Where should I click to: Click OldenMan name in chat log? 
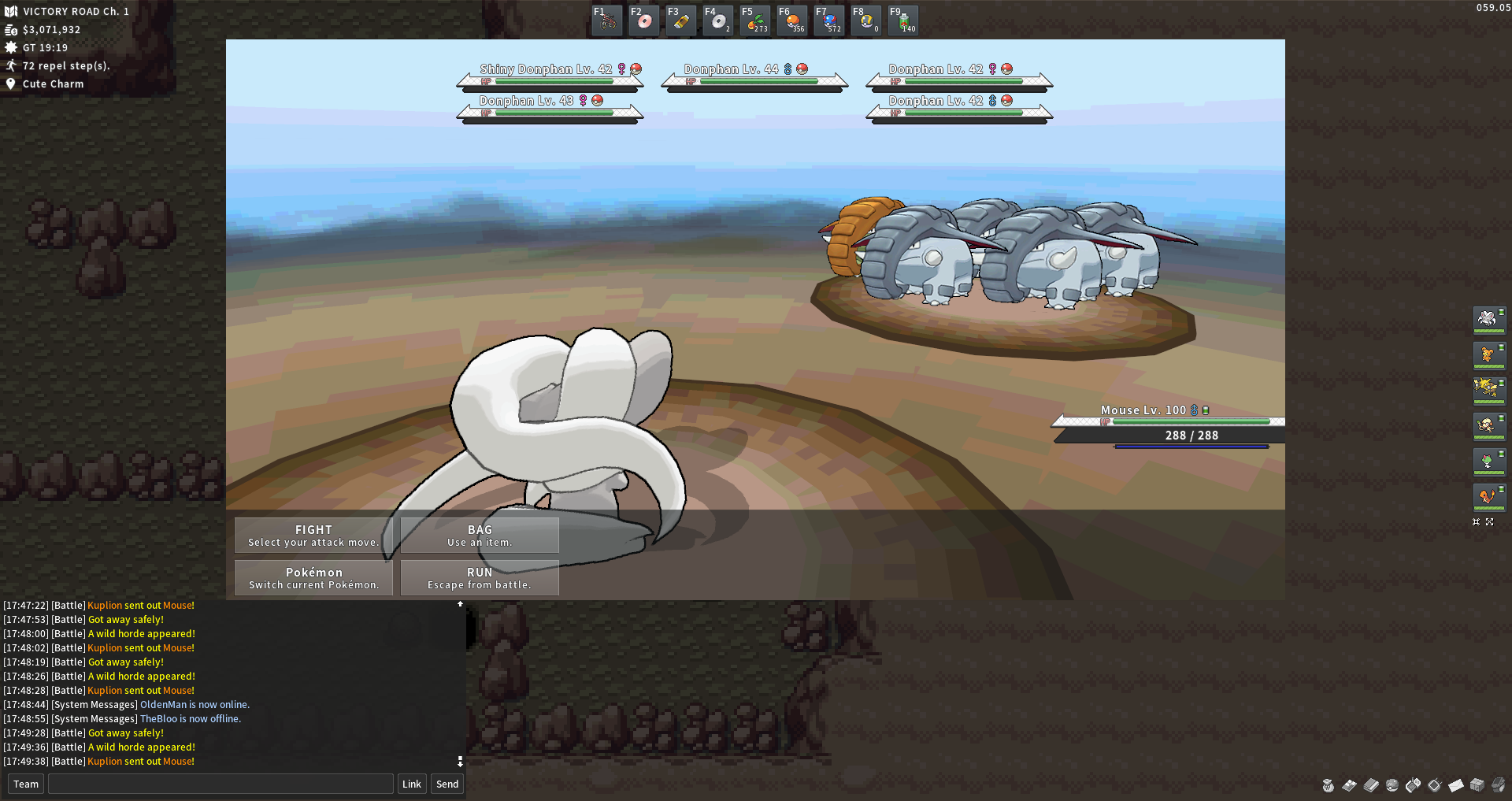(163, 705)
